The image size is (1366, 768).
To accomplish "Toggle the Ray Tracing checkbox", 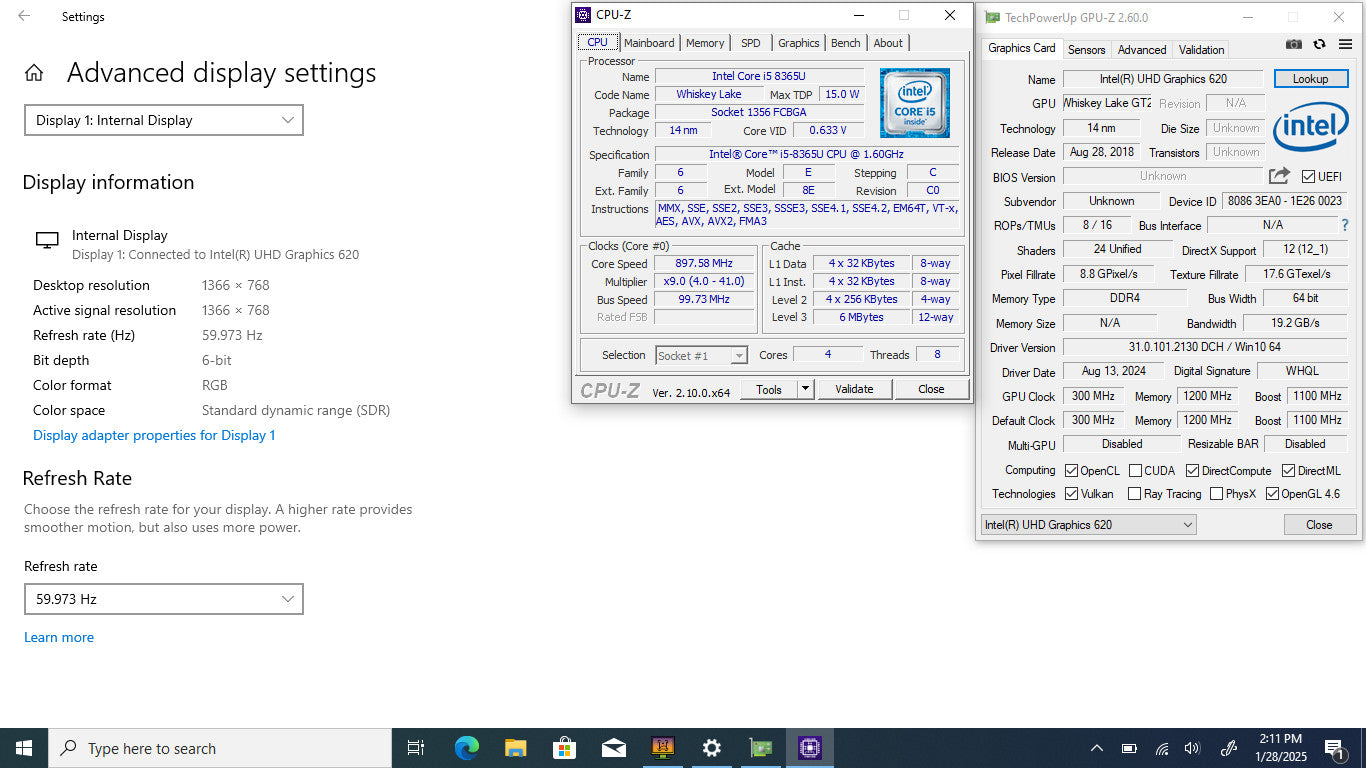I will coord(1134,494).
